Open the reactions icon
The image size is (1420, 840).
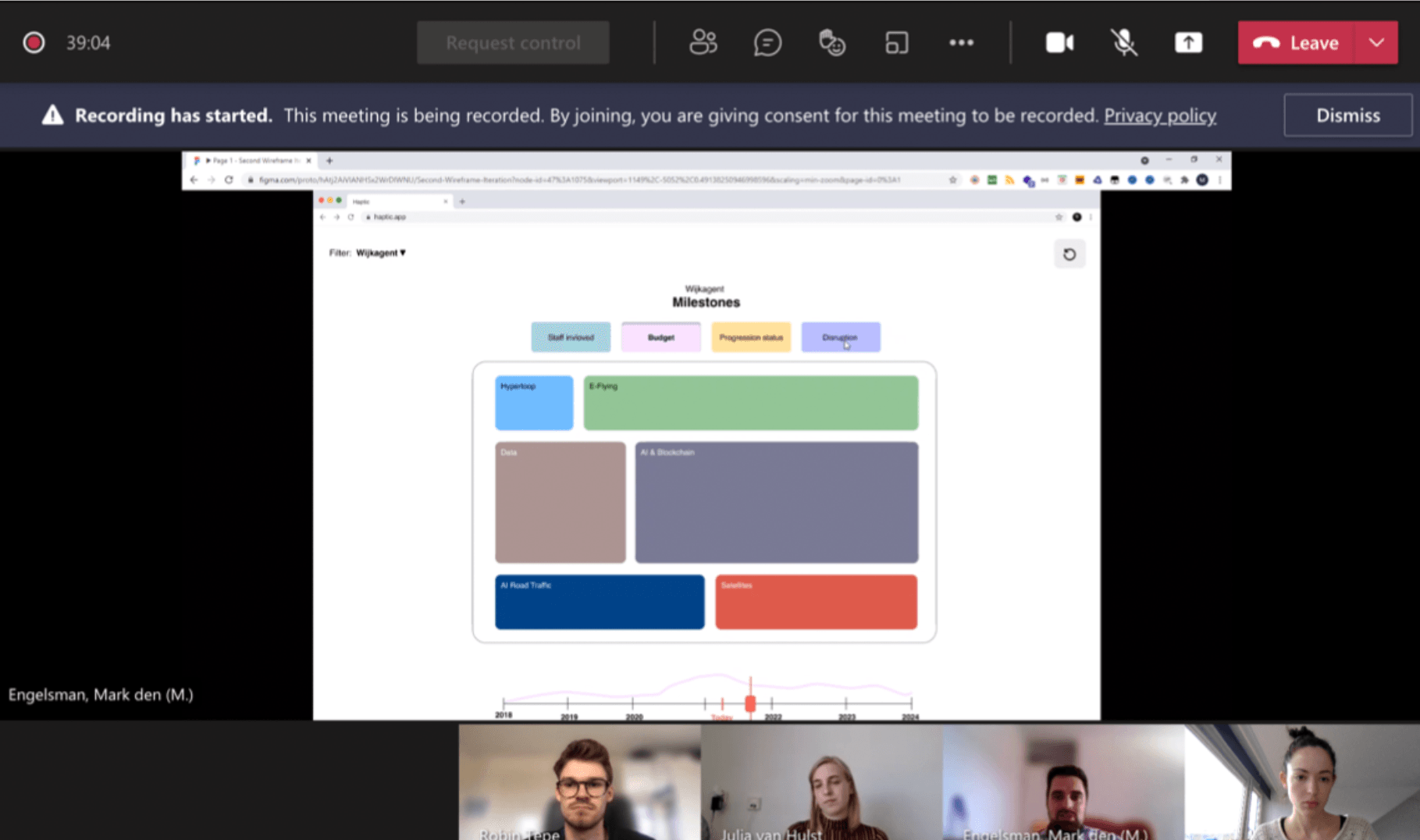pyautogui.click(x=831, y=43)
